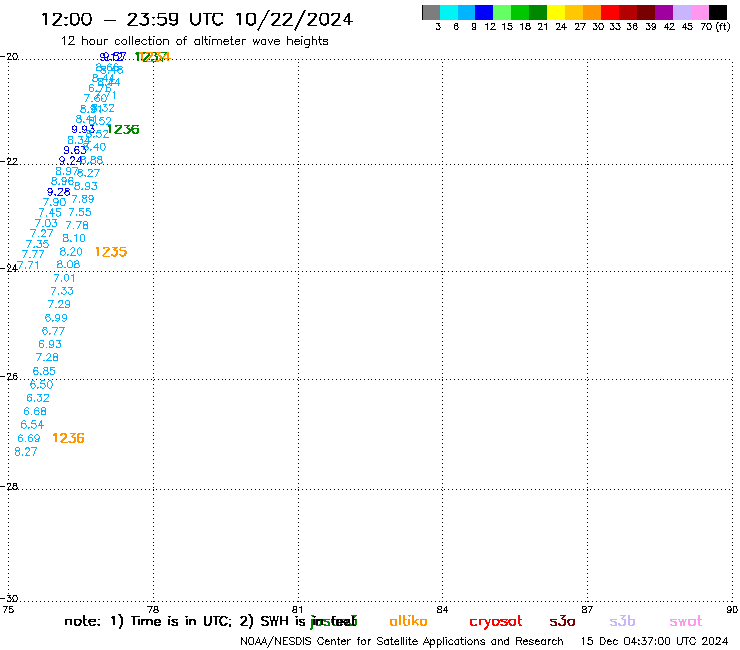Select the wave height value '8.10'
This screenshot has height=650, width=740.
(x=74, y=238)
